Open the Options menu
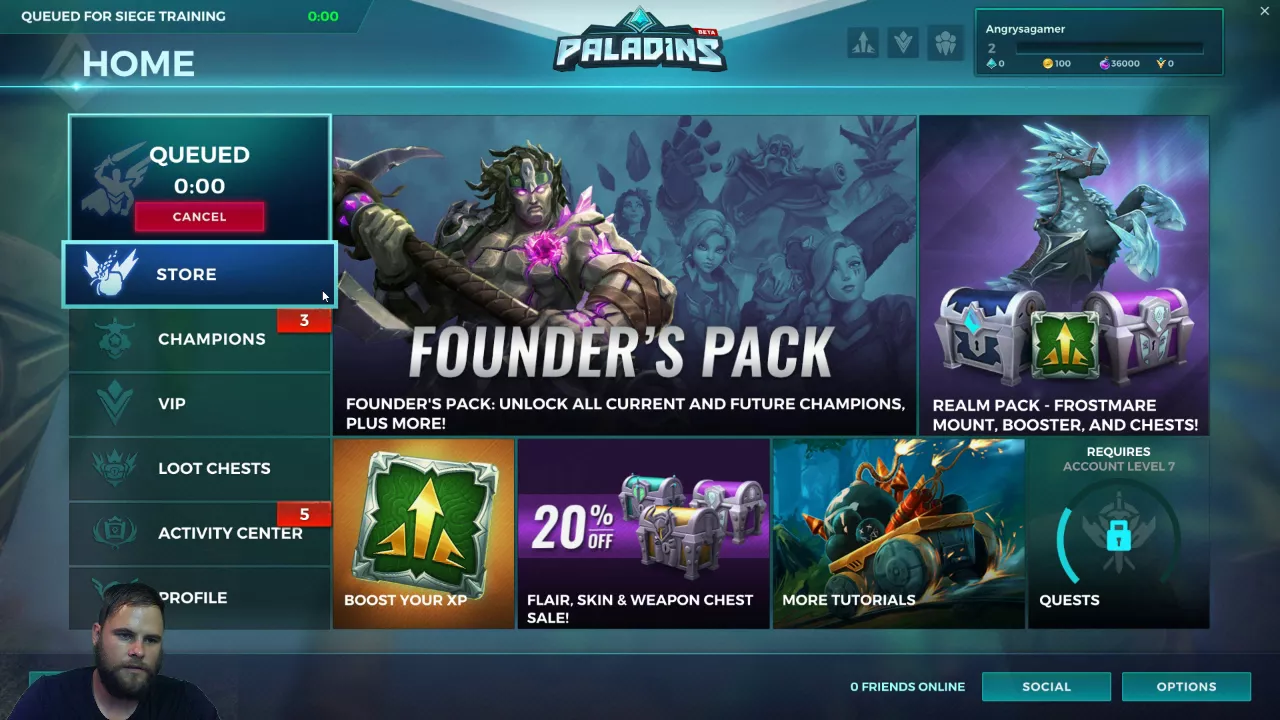 [x=1186, y=687]
